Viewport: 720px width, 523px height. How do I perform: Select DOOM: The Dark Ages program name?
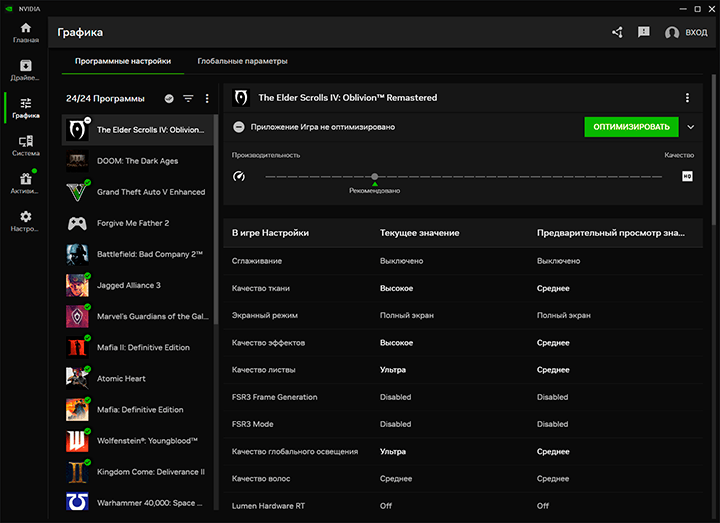(x=137, y=161)
